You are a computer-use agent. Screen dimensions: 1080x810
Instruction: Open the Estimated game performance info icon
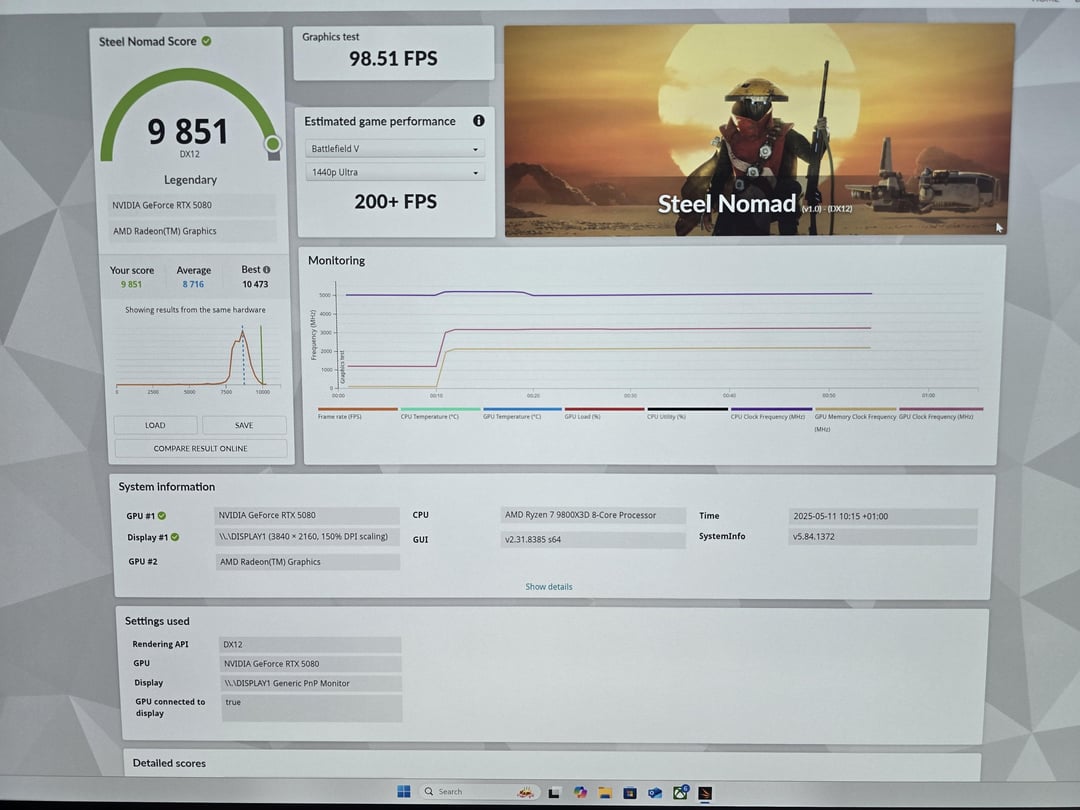479,121
